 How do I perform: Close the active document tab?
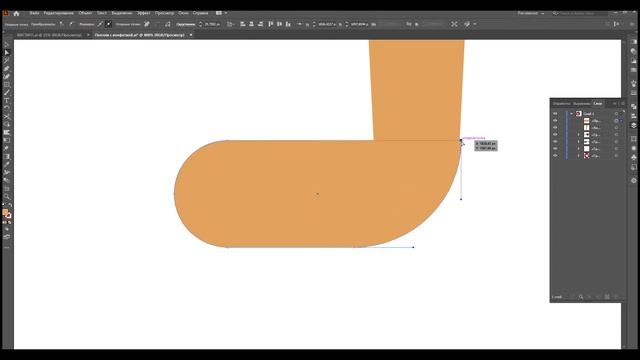191,35
